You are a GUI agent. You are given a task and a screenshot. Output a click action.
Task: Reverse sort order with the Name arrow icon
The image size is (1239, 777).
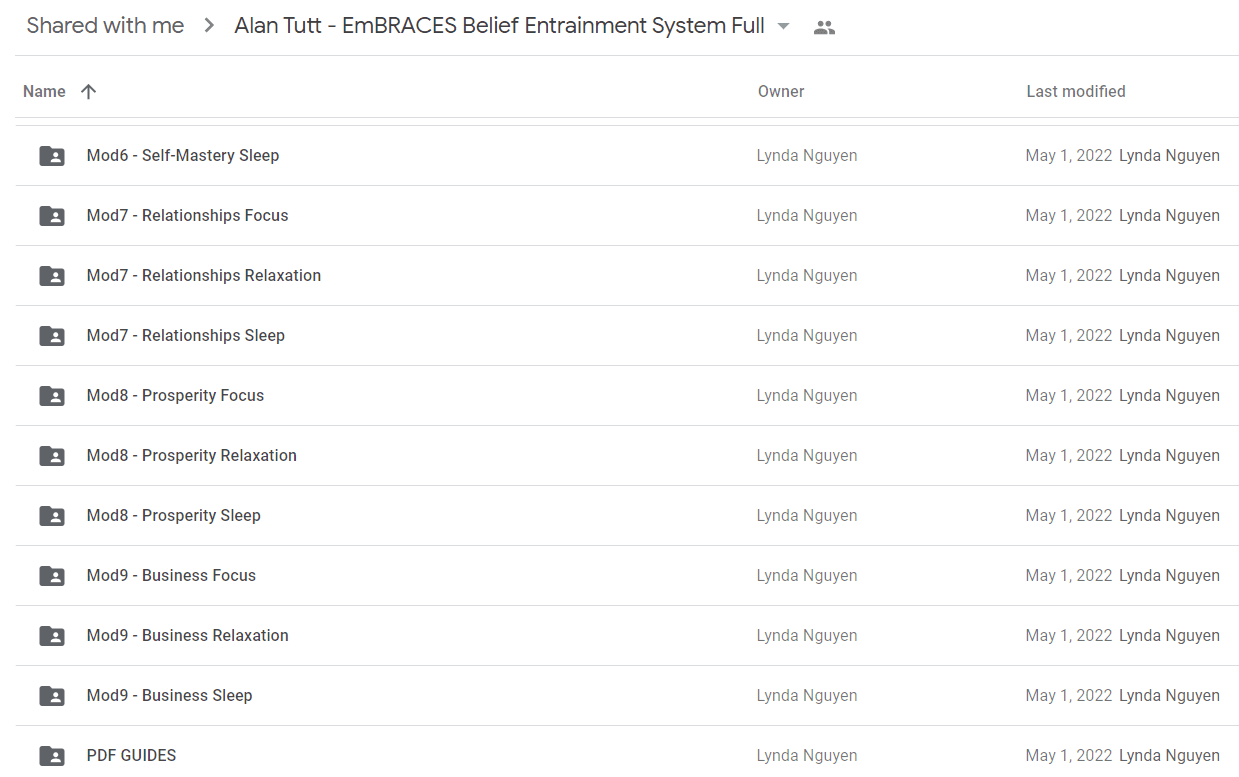88,92
